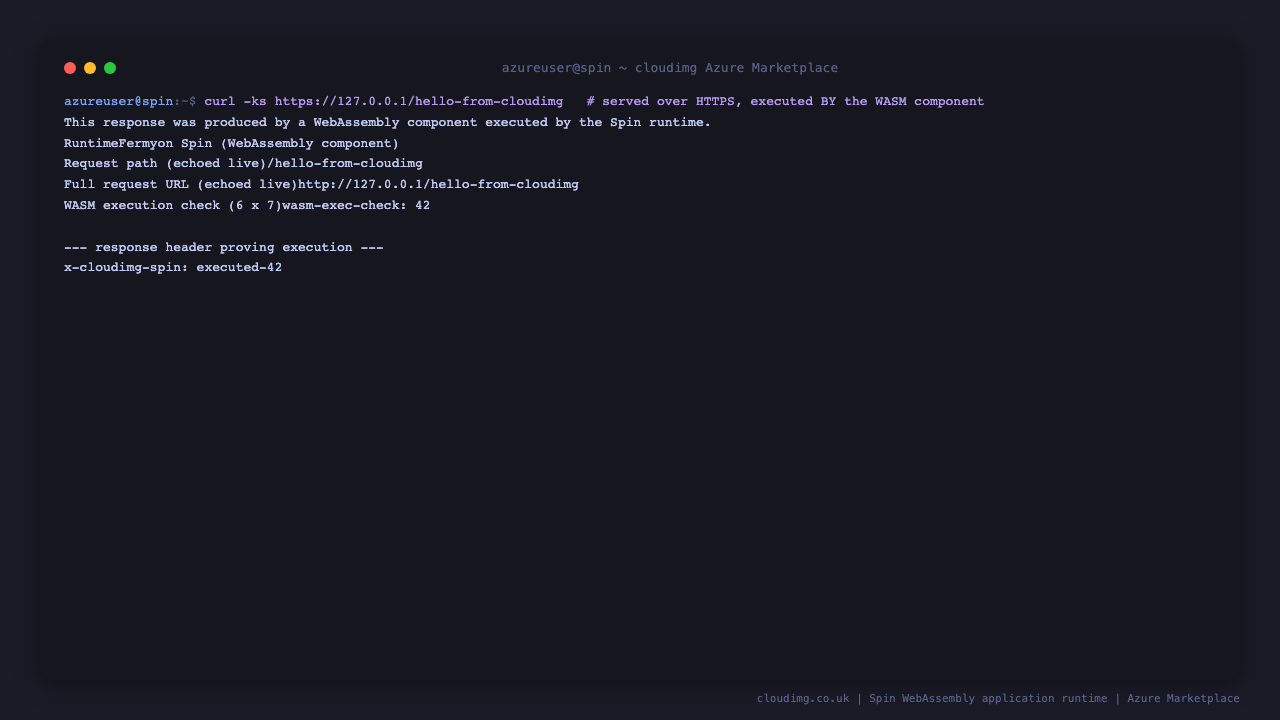Click the 'wasm-exec-check: 42' output line

[x=247, y=205]
